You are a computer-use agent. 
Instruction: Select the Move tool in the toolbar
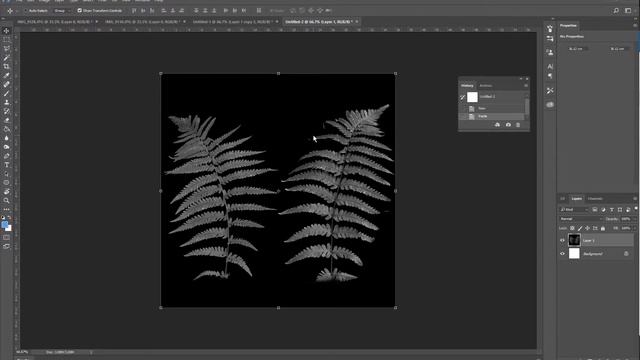[x=7, y=31]
